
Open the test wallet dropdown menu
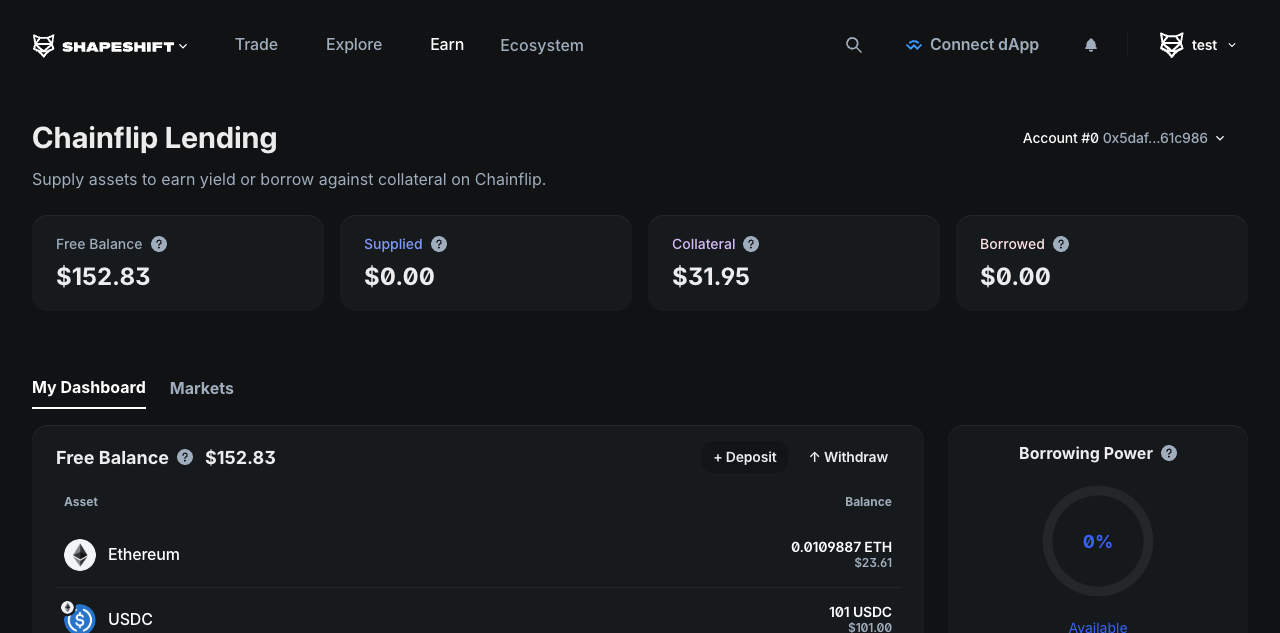(1198, 45)
